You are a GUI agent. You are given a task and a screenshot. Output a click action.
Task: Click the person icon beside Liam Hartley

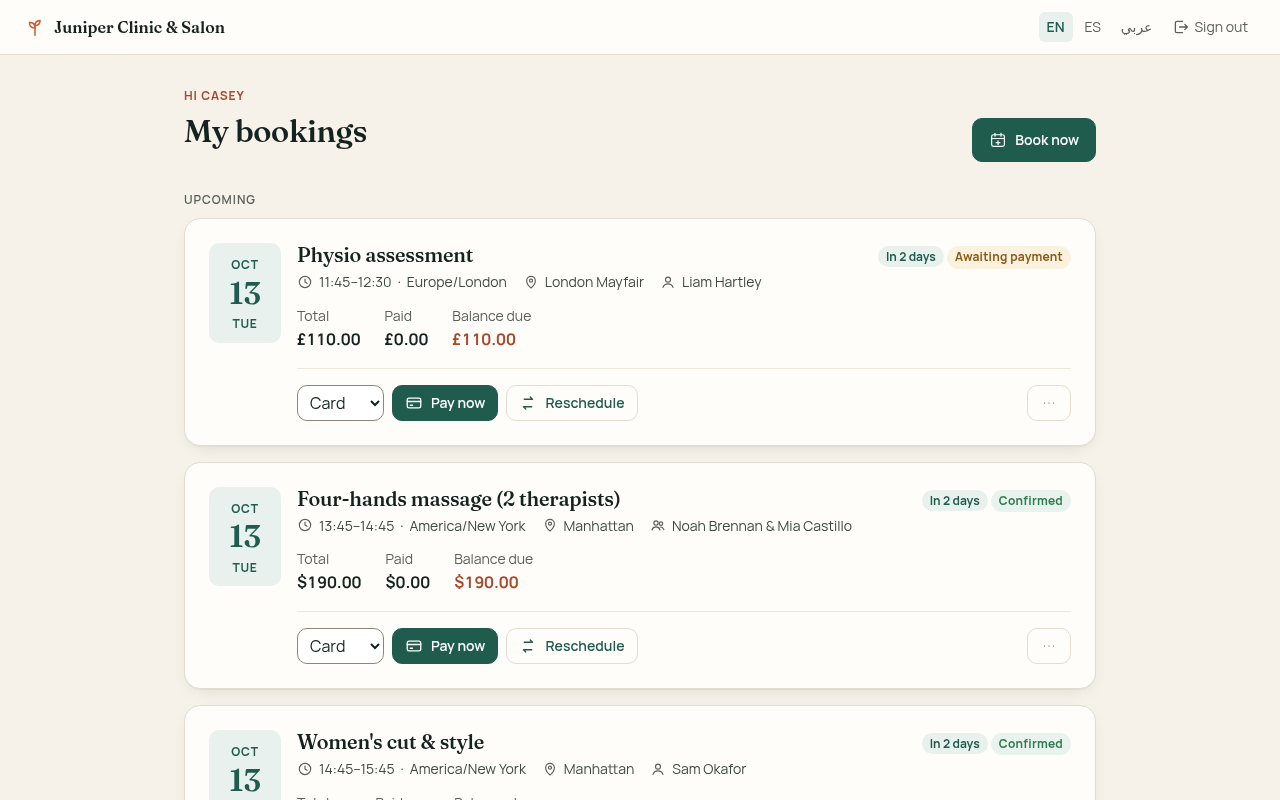[668, 282]
